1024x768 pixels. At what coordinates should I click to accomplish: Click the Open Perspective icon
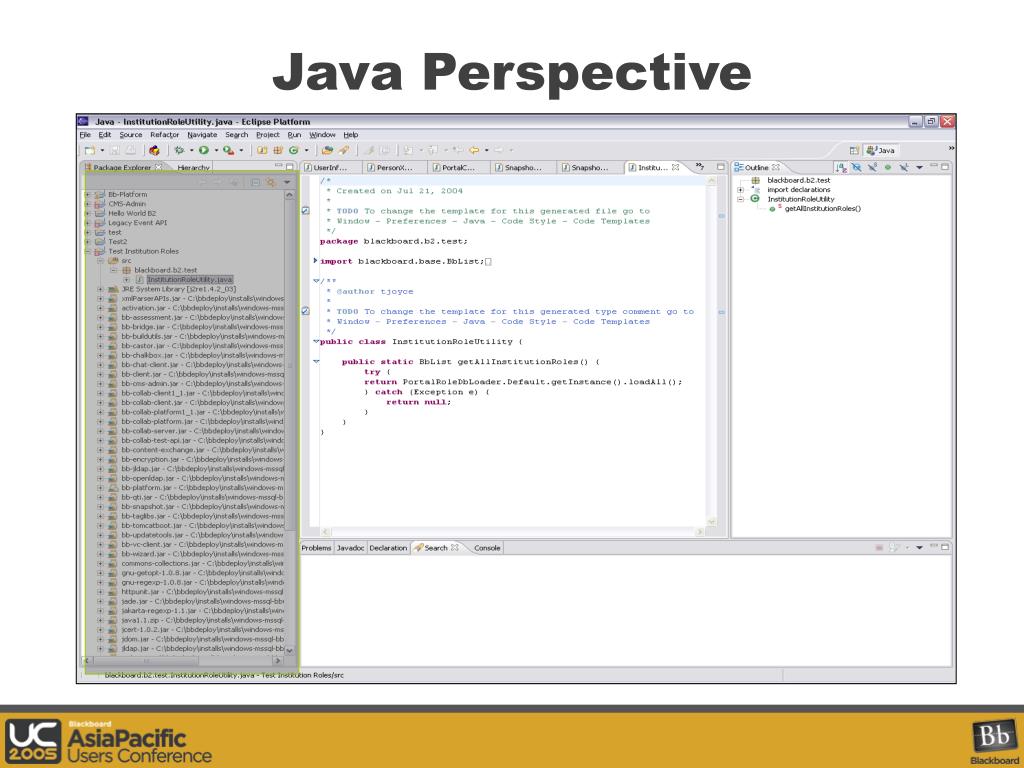[854, 150]
